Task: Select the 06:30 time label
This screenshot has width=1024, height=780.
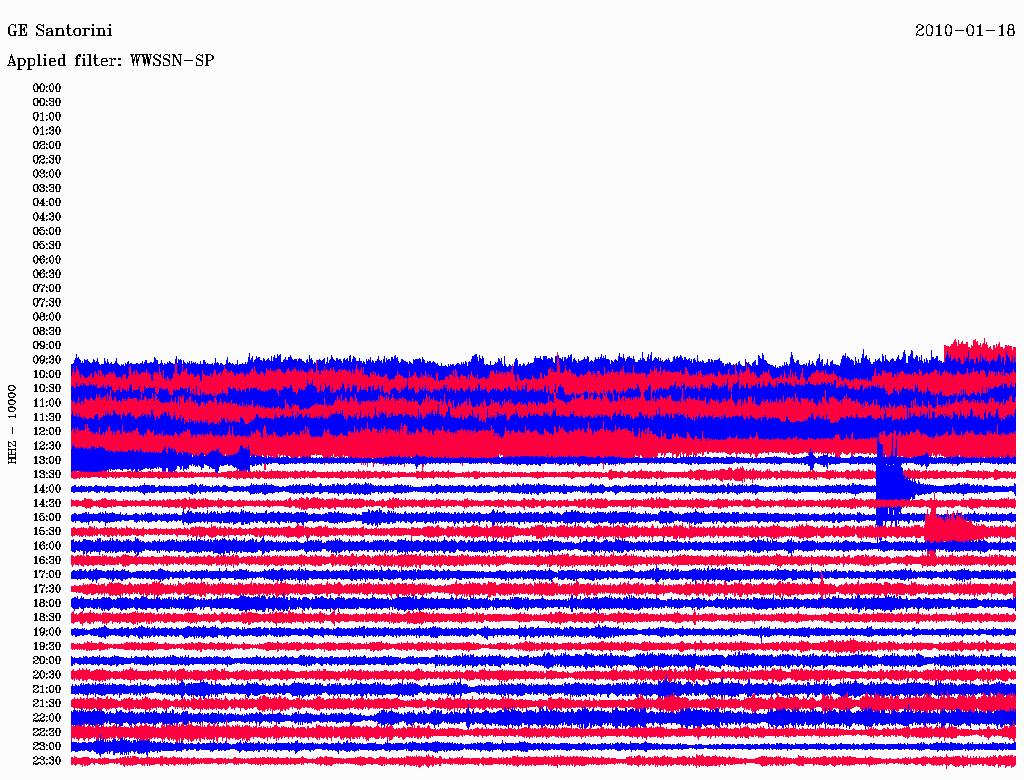Action: 46,274
